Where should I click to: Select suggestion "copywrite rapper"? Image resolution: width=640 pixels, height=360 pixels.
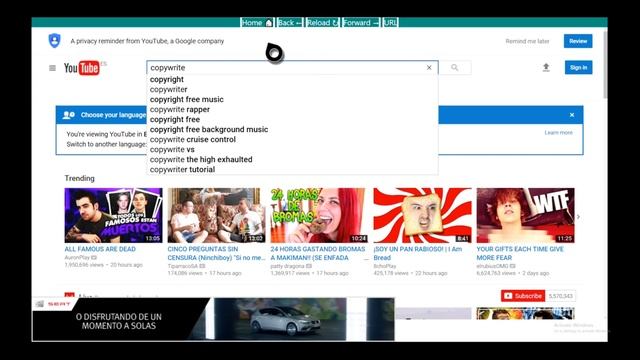tap(292, 109)
